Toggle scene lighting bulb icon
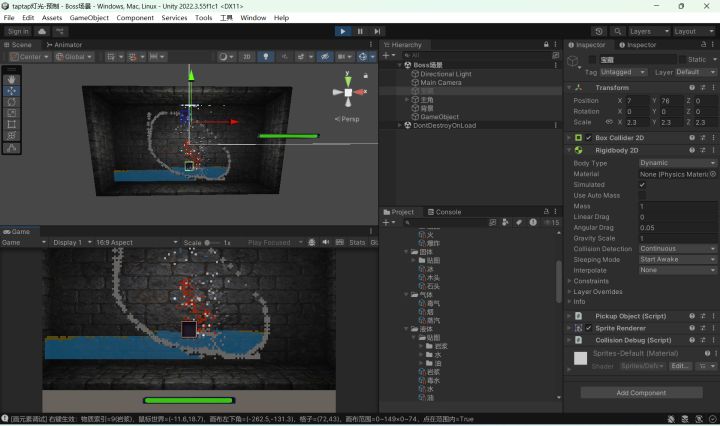This screenshot has height=426, width=720. tap(265, 56)
